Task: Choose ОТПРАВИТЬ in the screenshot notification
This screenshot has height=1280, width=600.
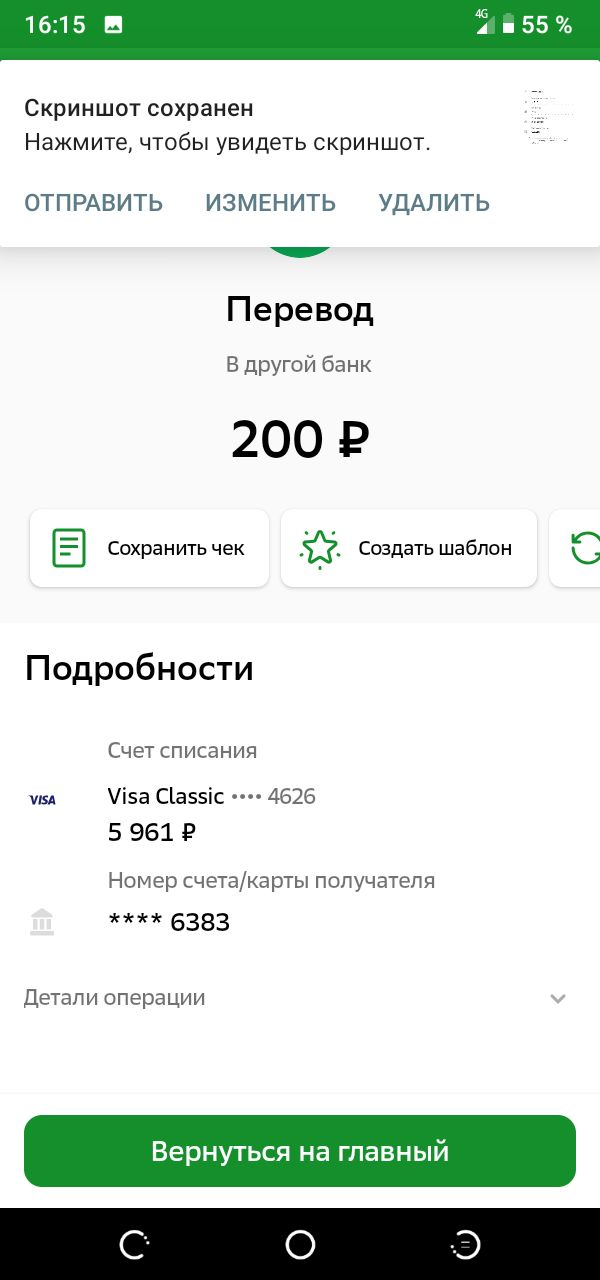Action: click(x=94, y=203)
